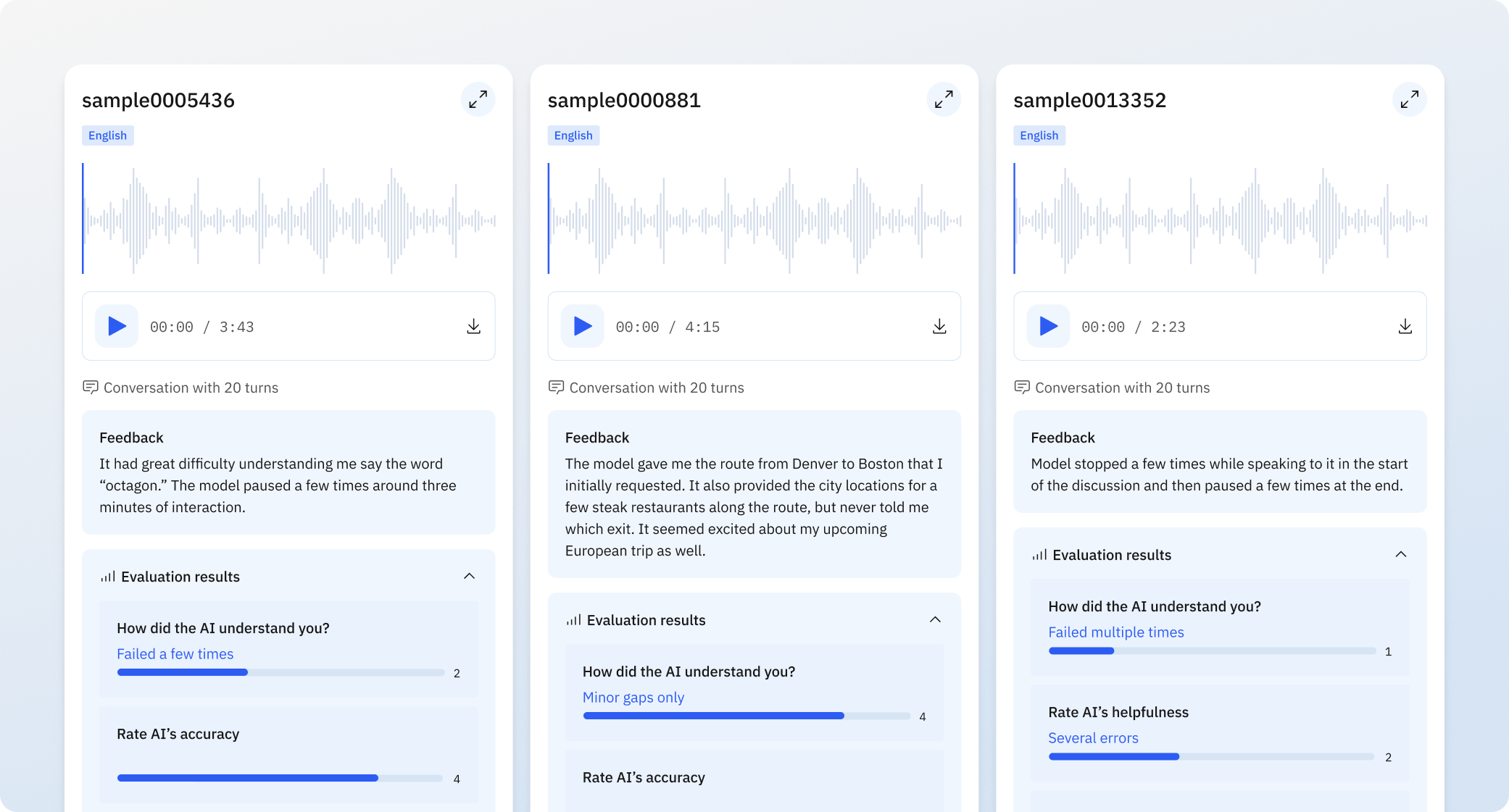Screen dimensions: 1509x812
Task: Start playback of the 2:23 recording
Action: tap(1048, 327)
